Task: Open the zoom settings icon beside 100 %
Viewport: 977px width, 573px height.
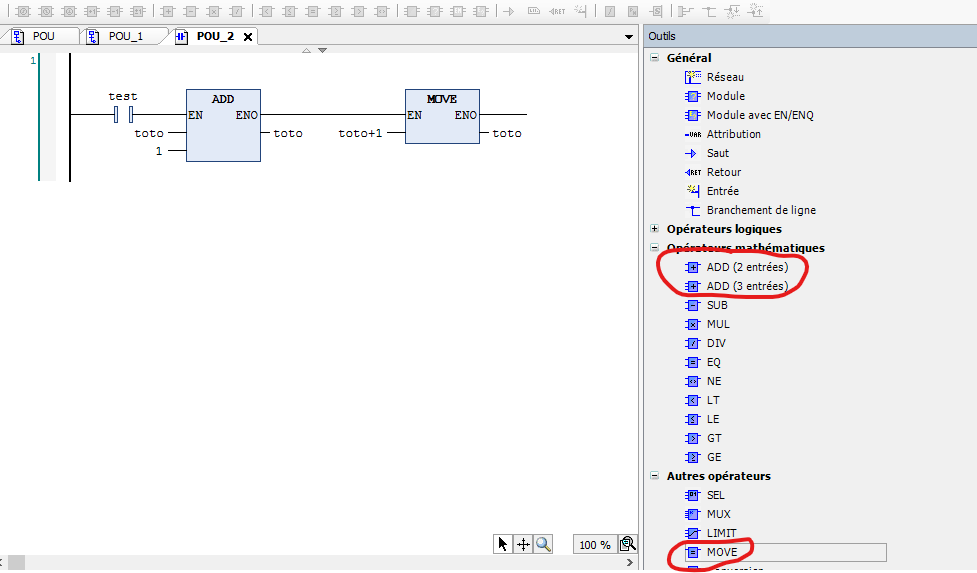Action: (x=627, y=544)
